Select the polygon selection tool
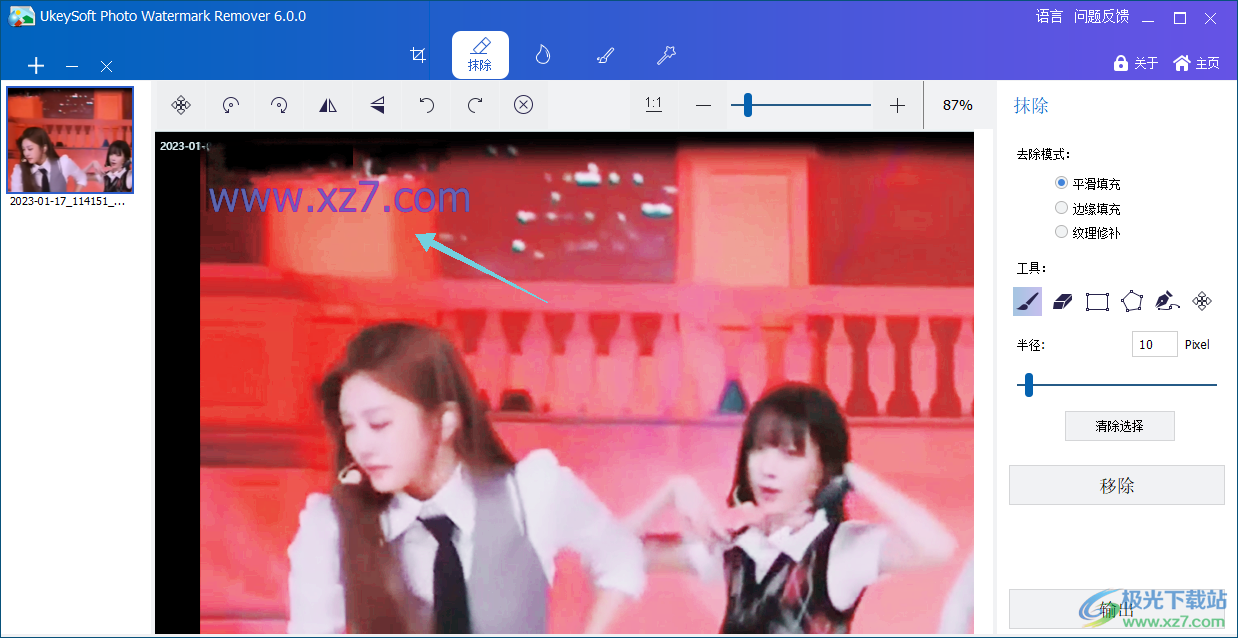This screenshot has height=638, width=1238. coord(1132,301)
